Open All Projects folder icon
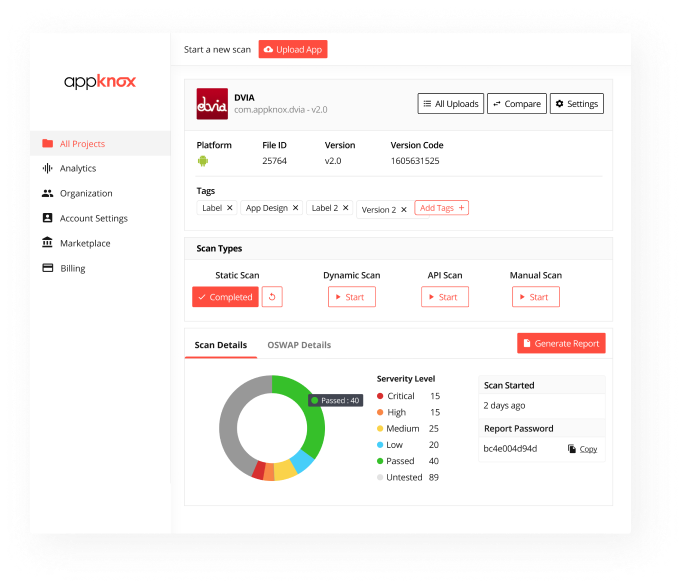The image size is (681, 584). [x=47, y=143]
